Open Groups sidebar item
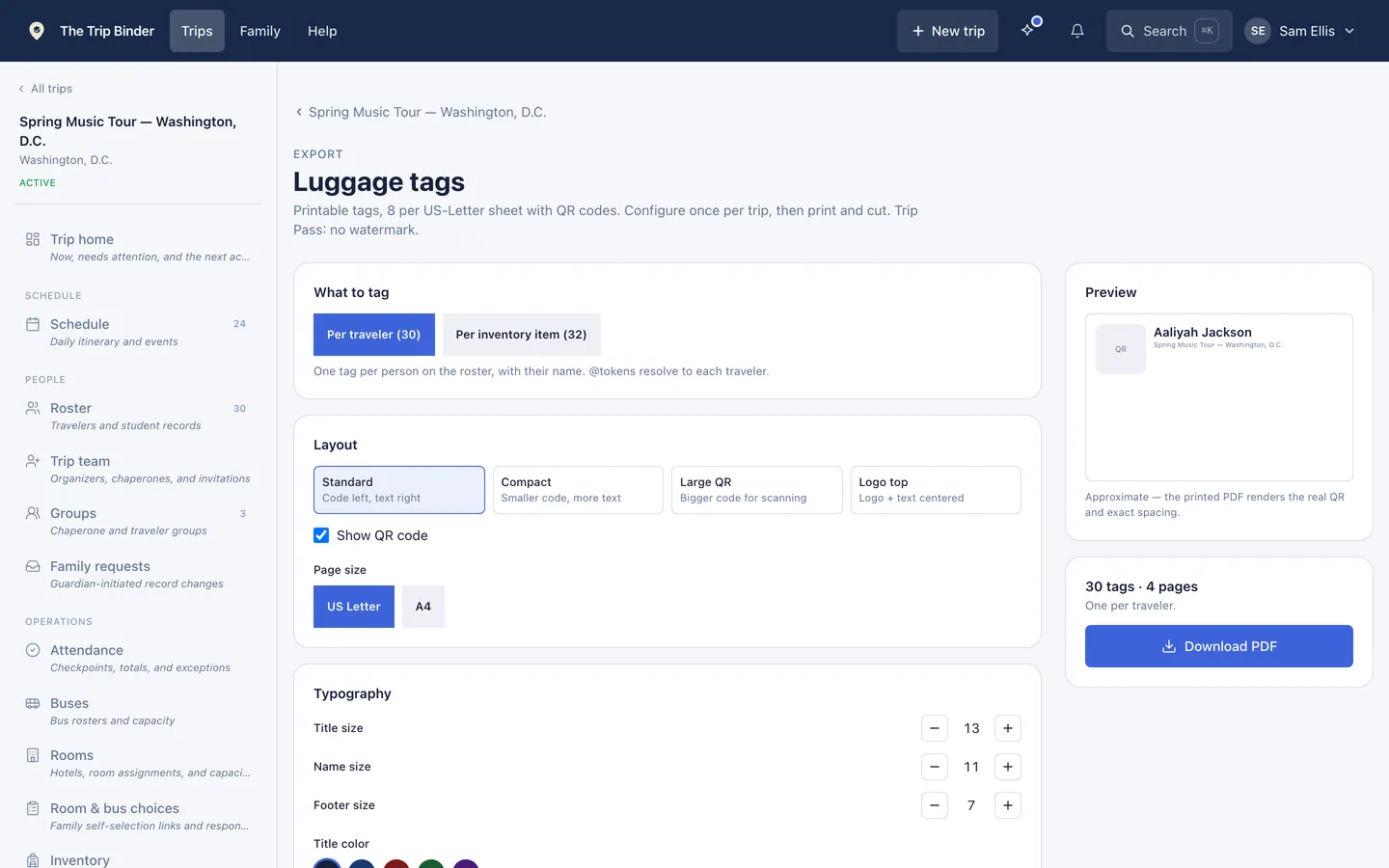1389x868 pixels. [139, 521]
